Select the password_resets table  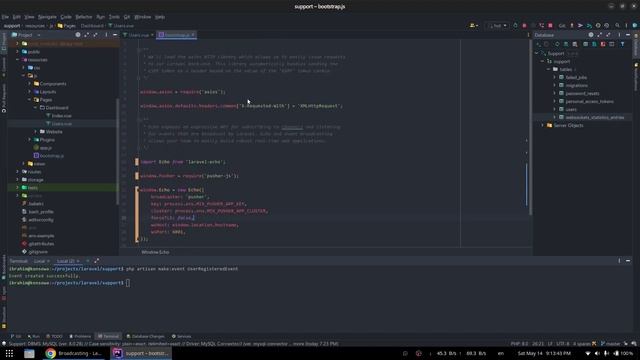pyautogui.click(x=582, y=93)
